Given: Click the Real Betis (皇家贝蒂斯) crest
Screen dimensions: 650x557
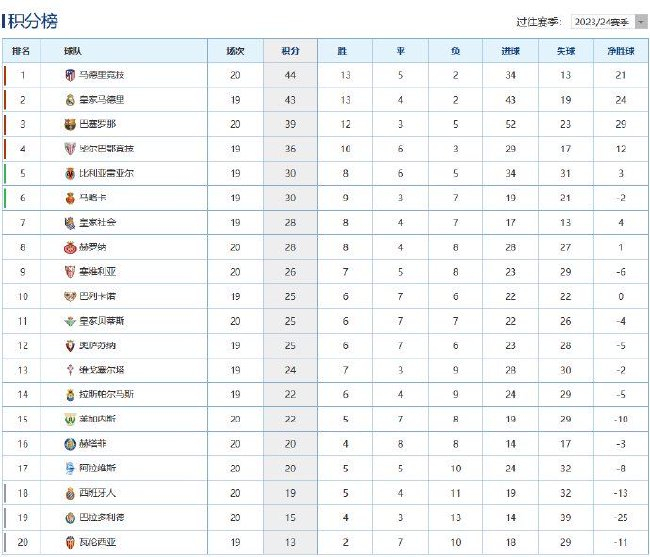Looking at the screenshot, I should pyautogui.click(x=70, y=320).
